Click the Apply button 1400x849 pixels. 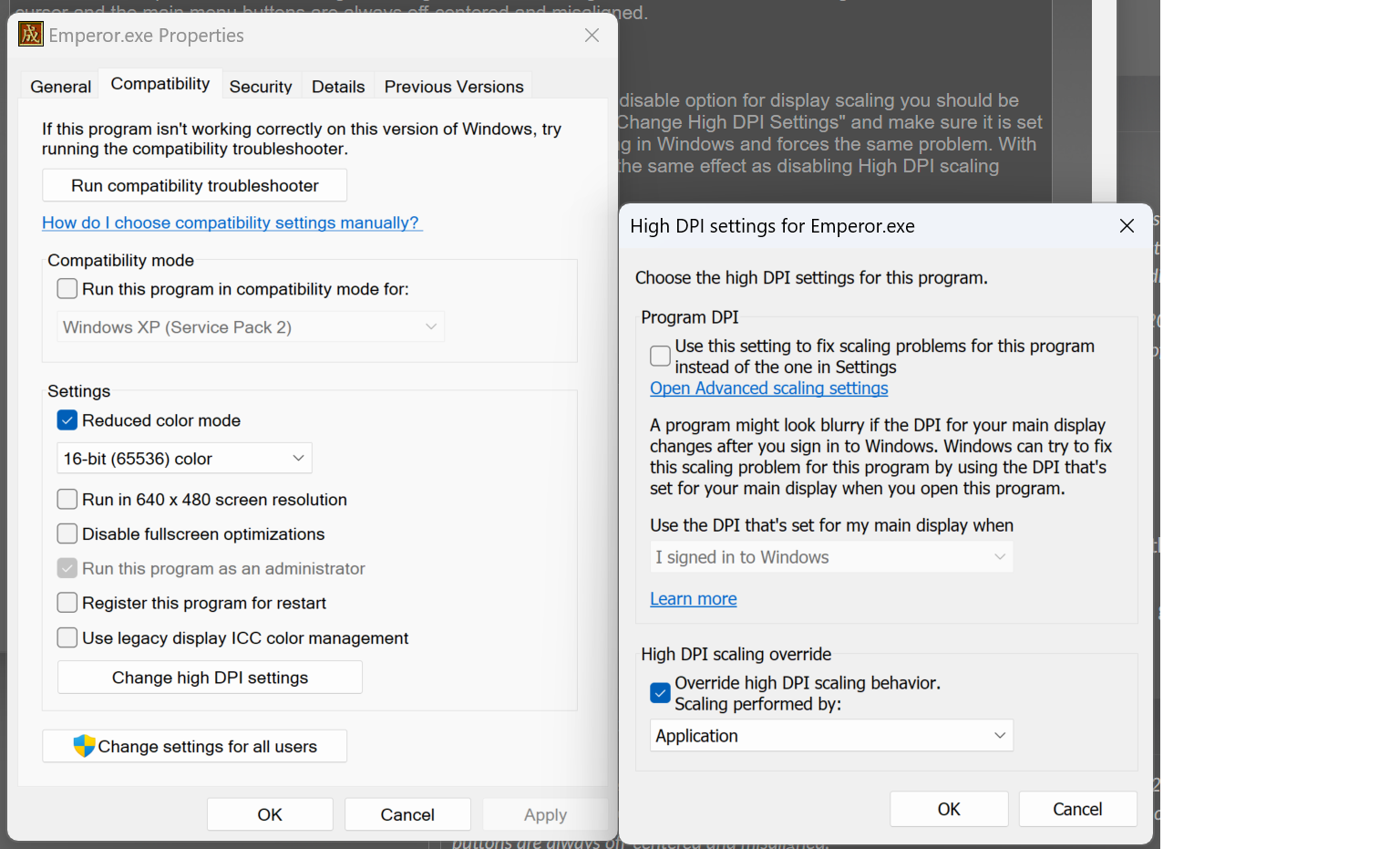545,814
